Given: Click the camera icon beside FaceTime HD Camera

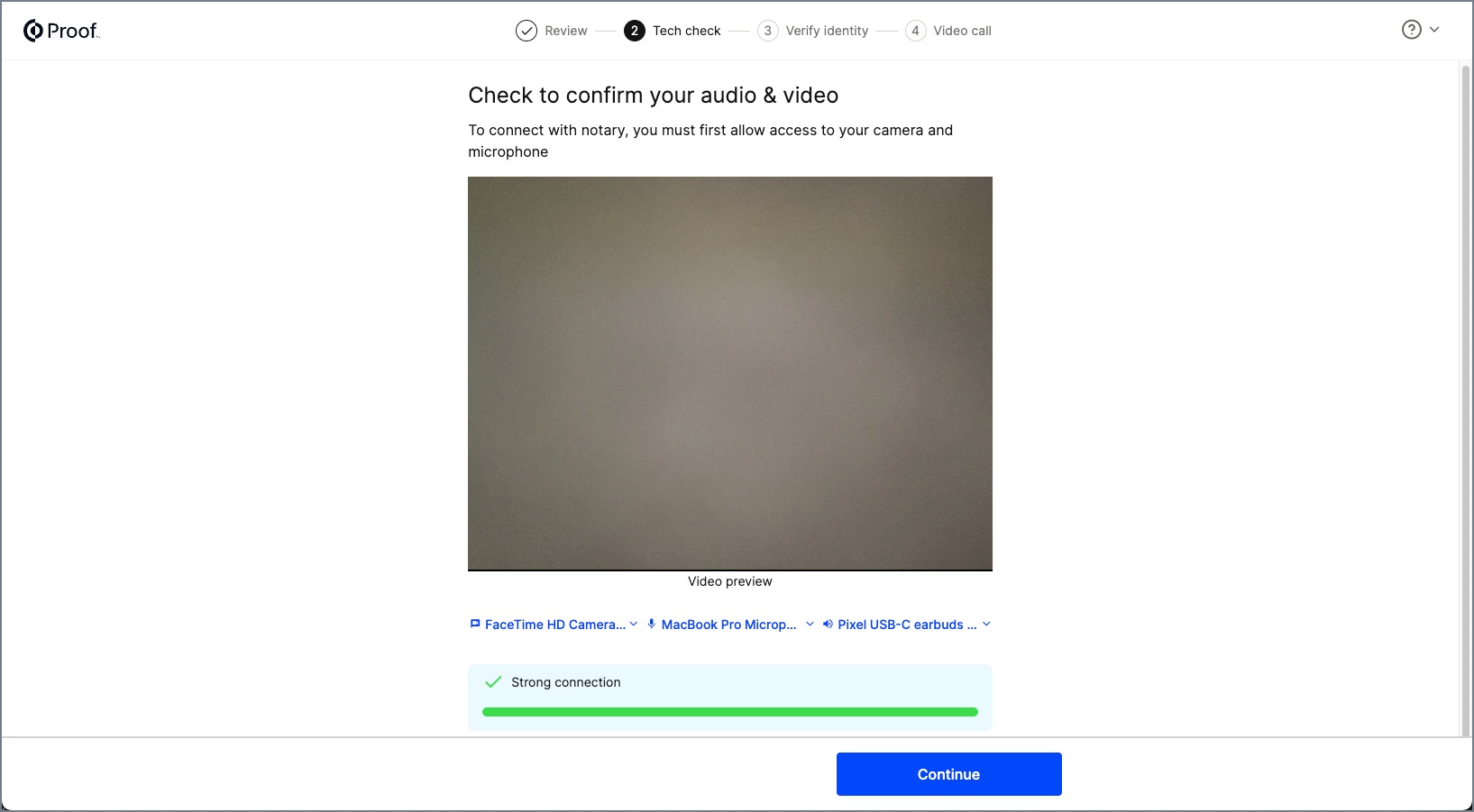Looking at the screenshot, I should click(475, 624).
